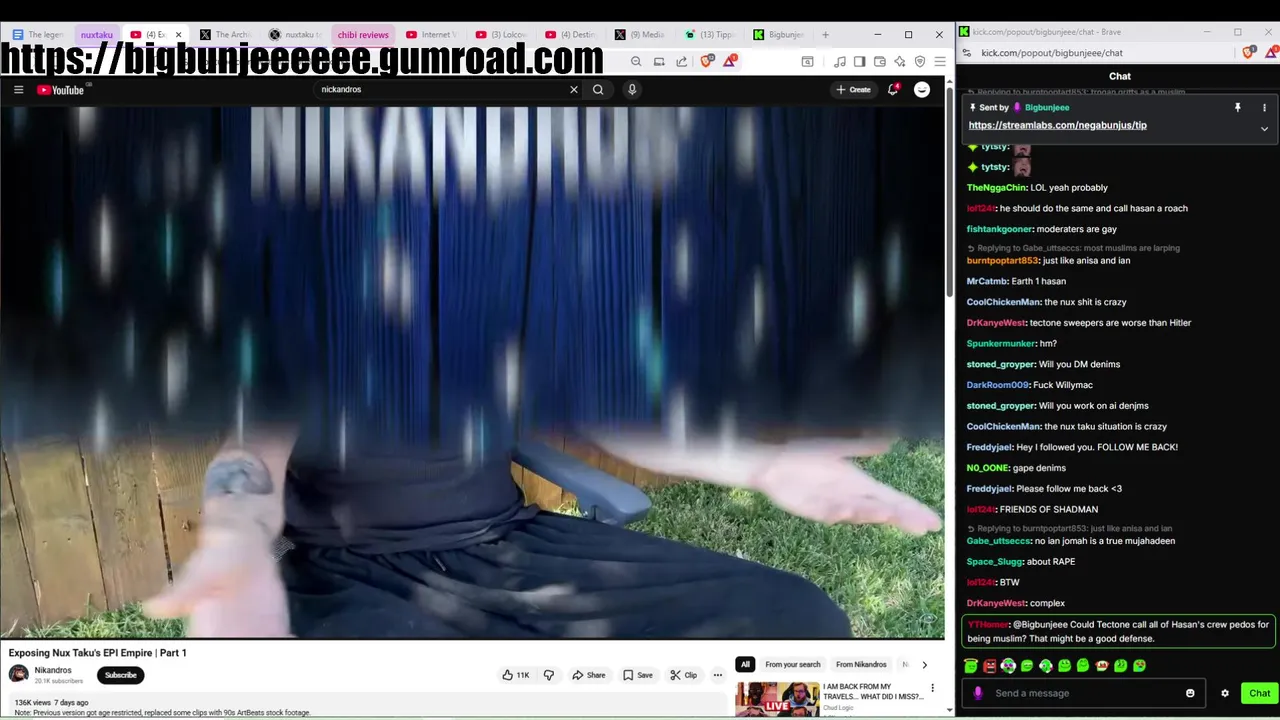Switch to the chibi reviews tab
The image size is (1280, 720).
(x=363, y=35)
